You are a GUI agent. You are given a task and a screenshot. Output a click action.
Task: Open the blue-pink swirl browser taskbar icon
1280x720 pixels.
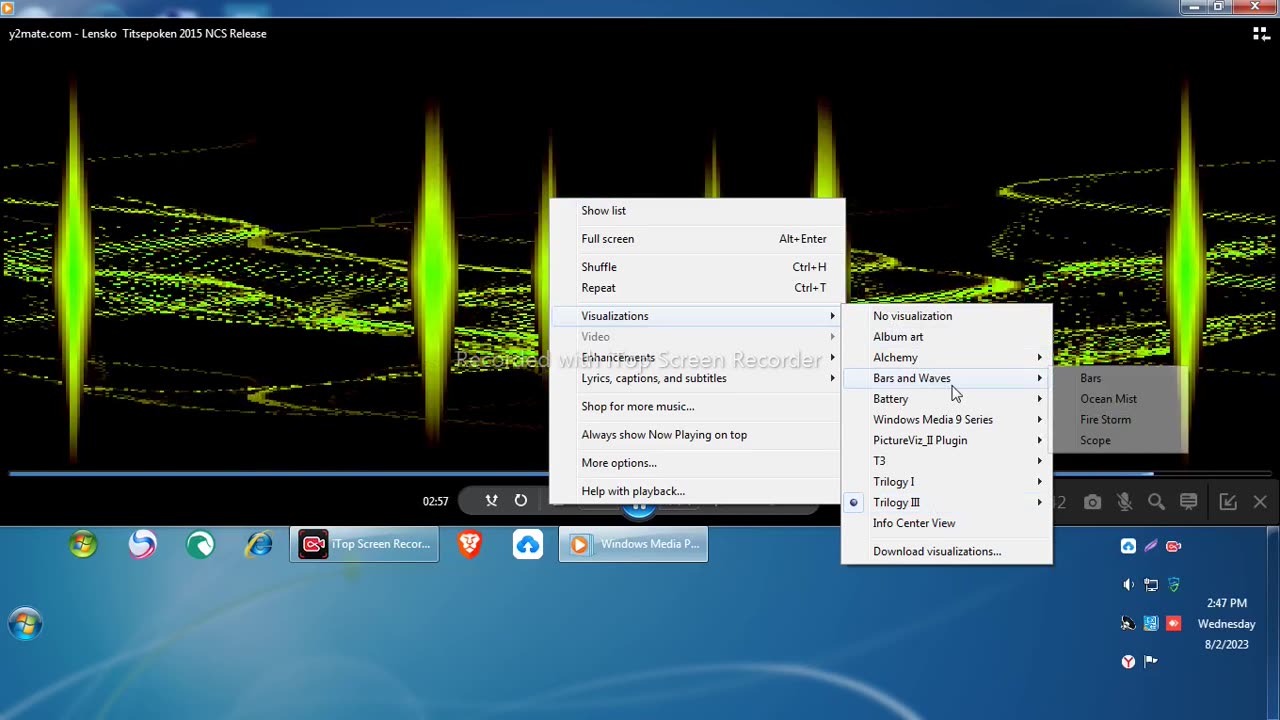click(142, 544)
